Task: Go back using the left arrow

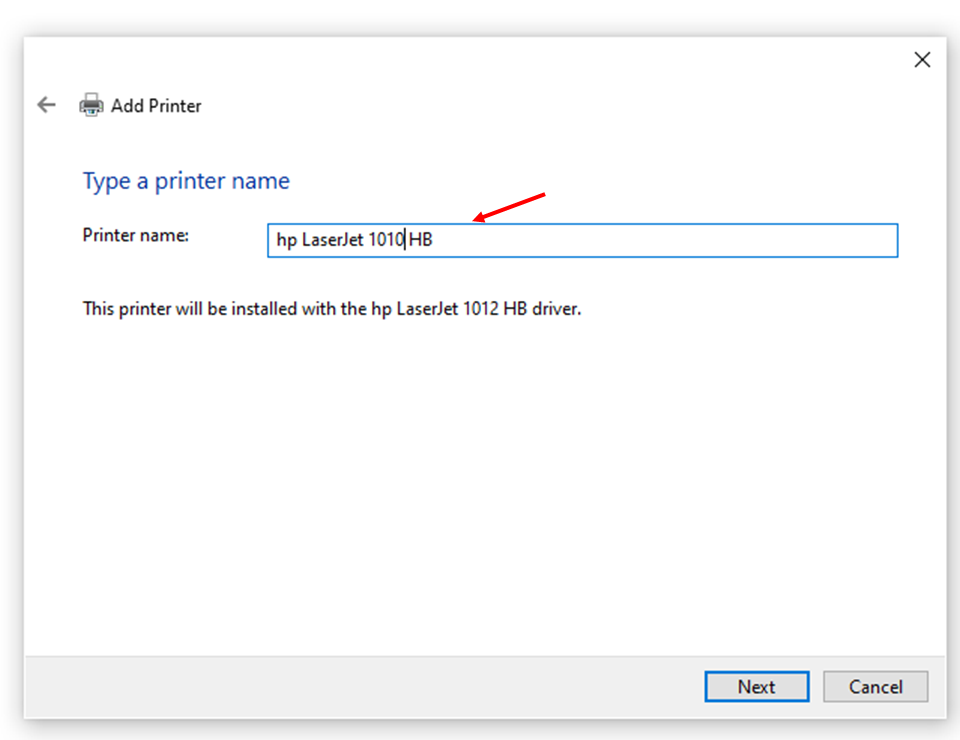Action: [x=47, y=105]
